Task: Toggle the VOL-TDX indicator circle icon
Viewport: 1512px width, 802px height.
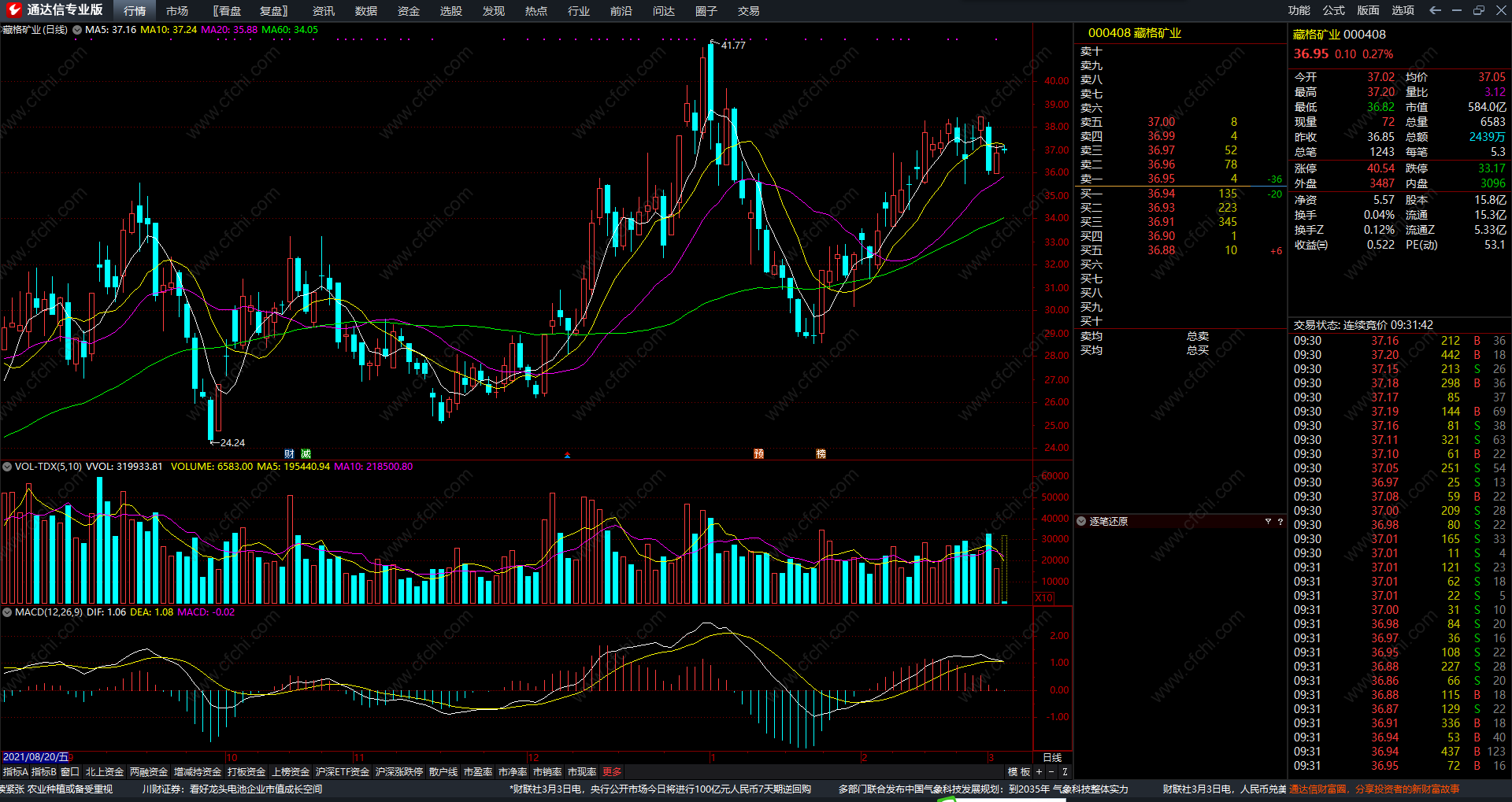Action: [x=7, y=467]
